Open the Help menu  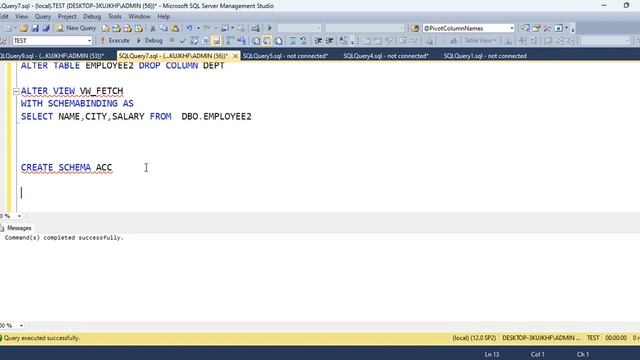point(164,16)
